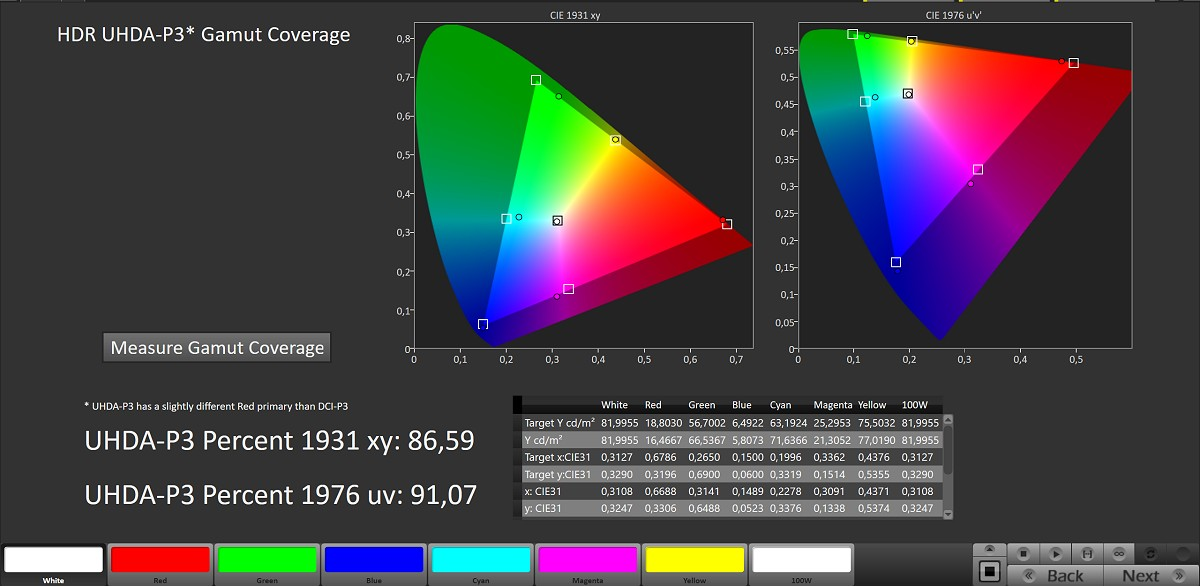Viewport: 1200px width, 586px height.
Task: Expand the pattern panel up arrow
Action: click(x=989, y=550)
